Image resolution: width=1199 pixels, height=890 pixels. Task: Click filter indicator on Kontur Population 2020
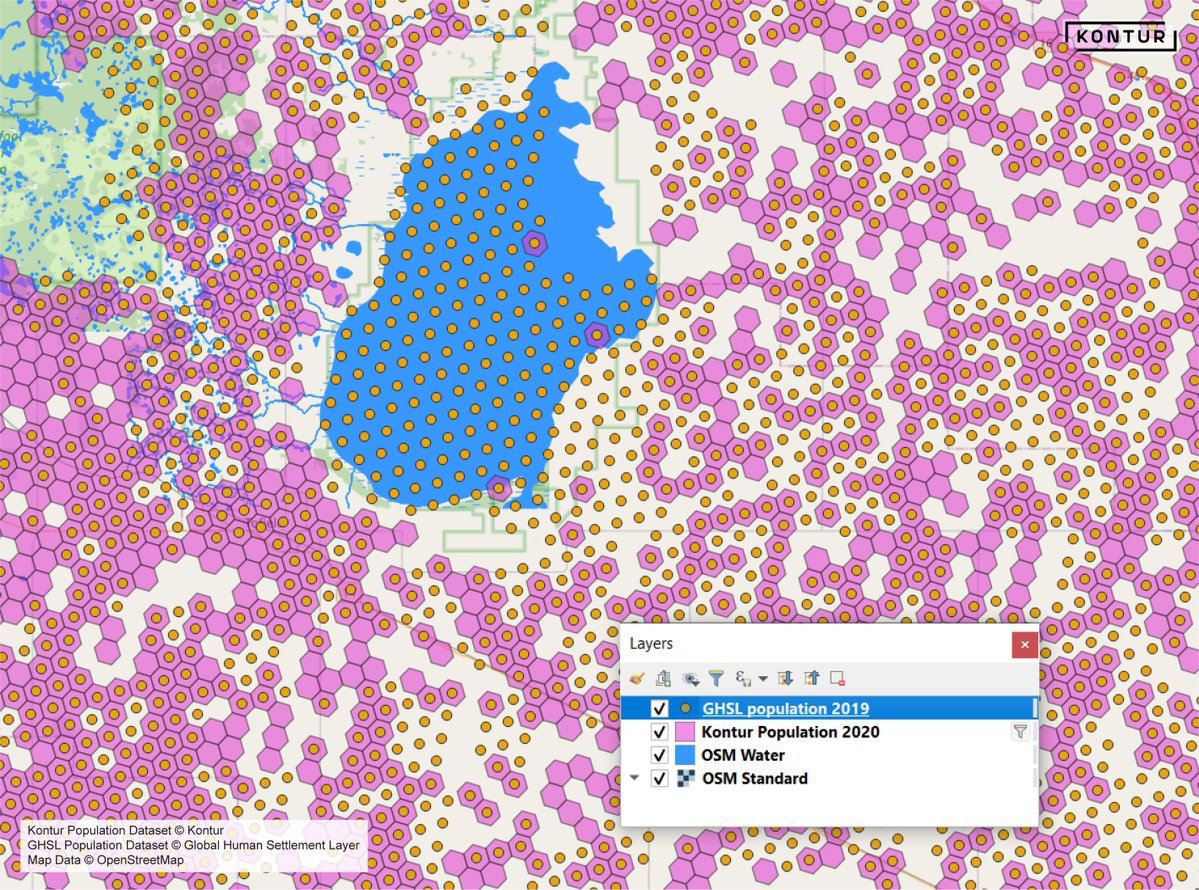[x=1019, y=732]
